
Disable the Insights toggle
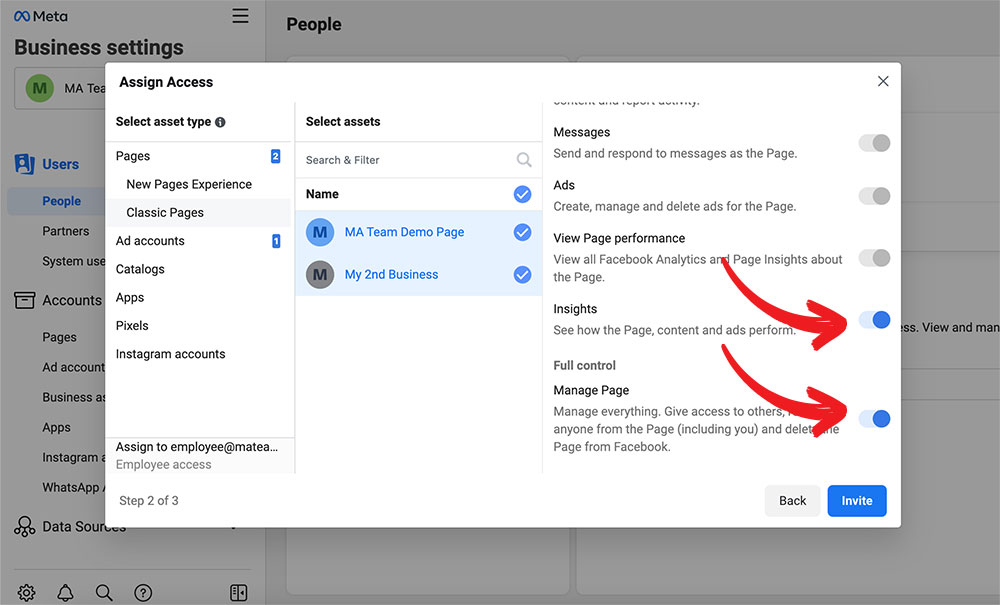pos(874,320)
